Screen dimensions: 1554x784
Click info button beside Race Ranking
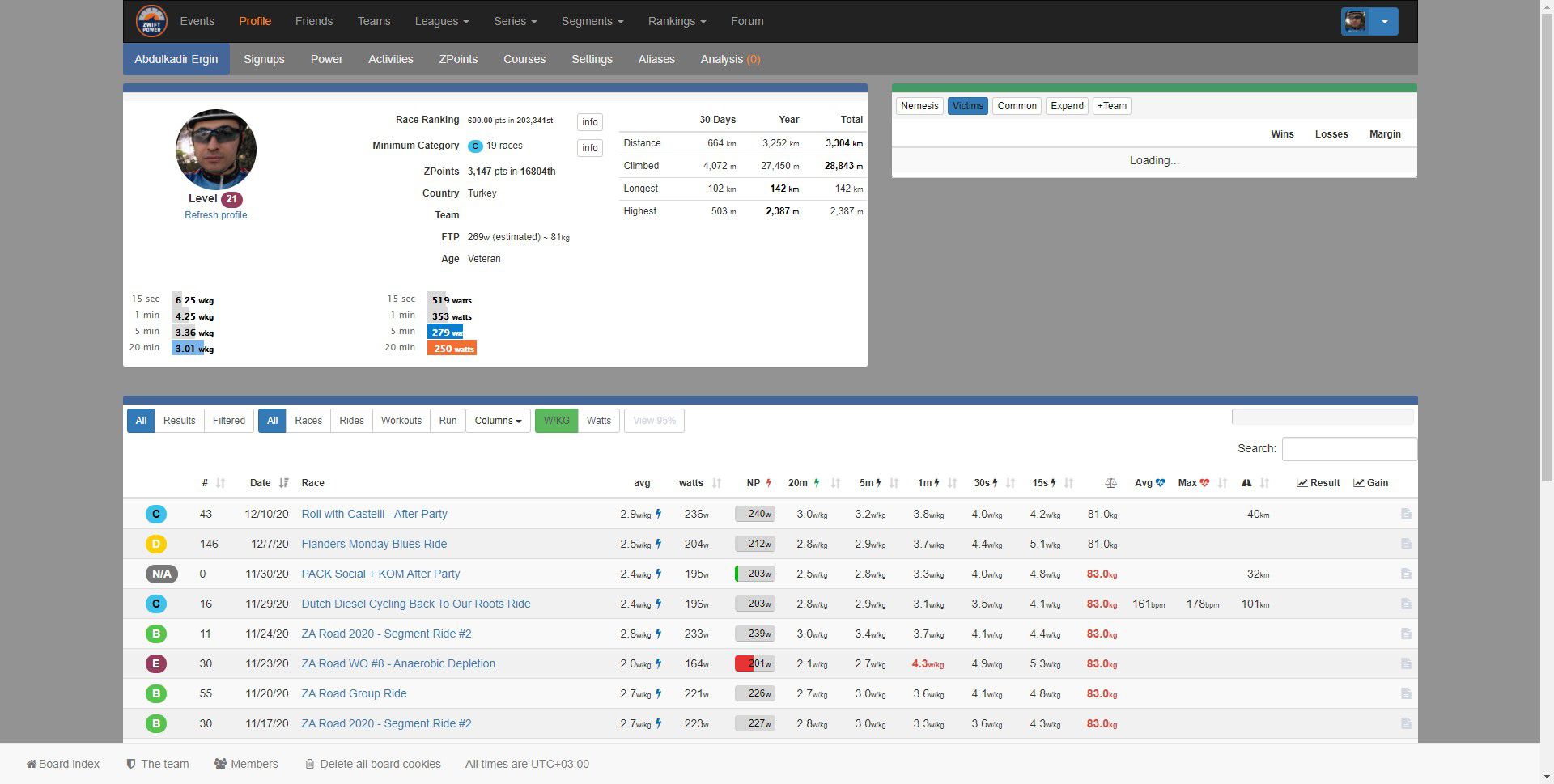589,122
